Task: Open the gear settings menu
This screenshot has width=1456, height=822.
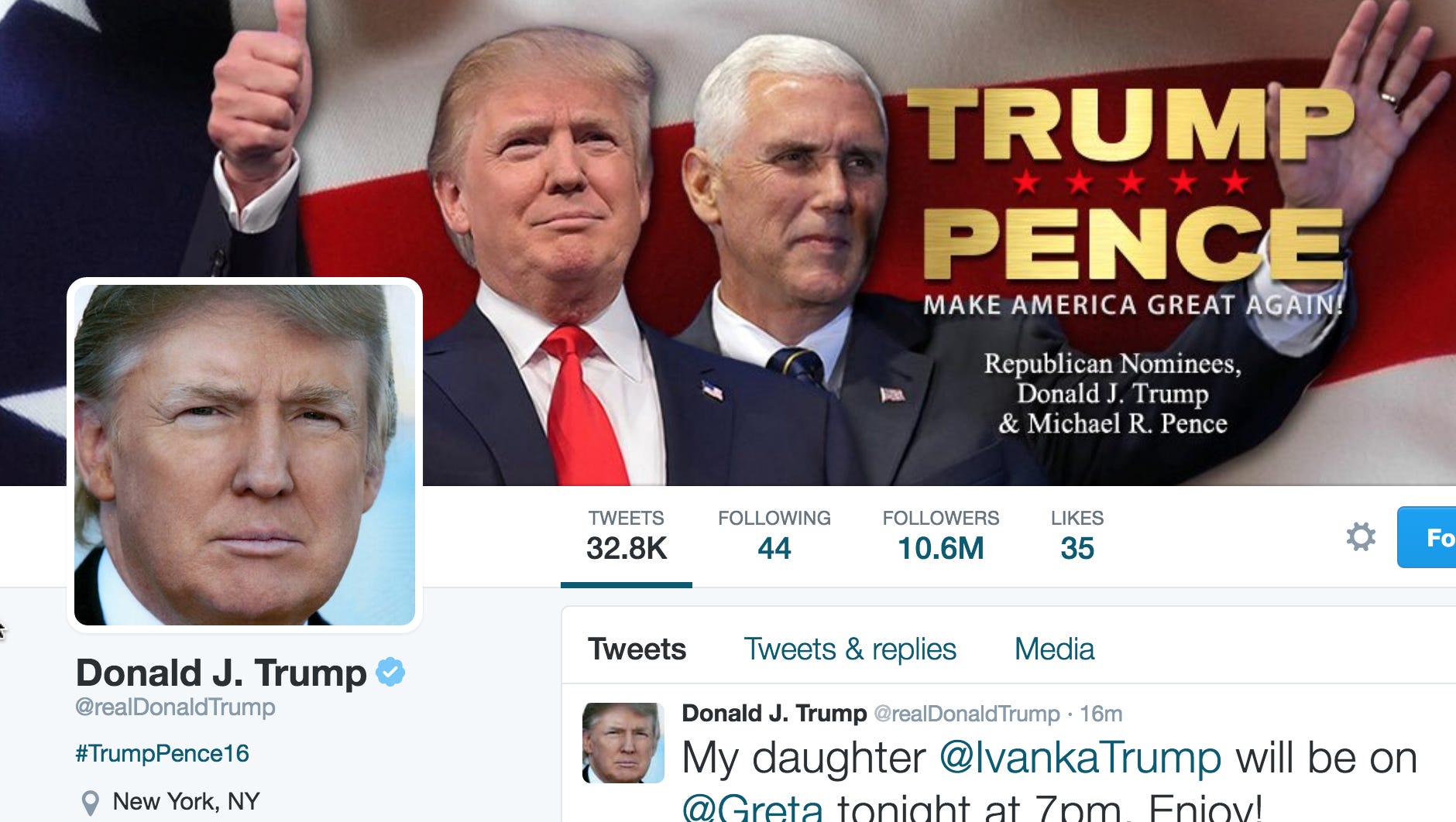Action: (x=1361, y=536)
